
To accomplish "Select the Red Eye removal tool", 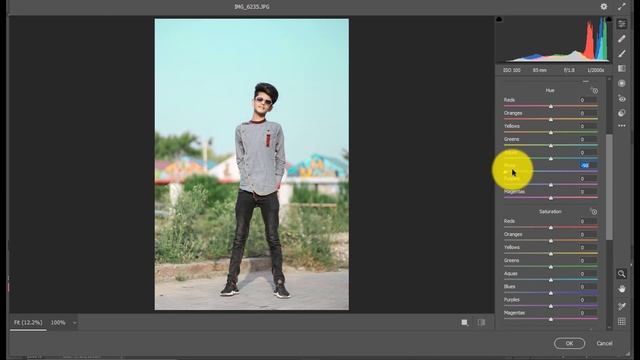I will [622, 98].
